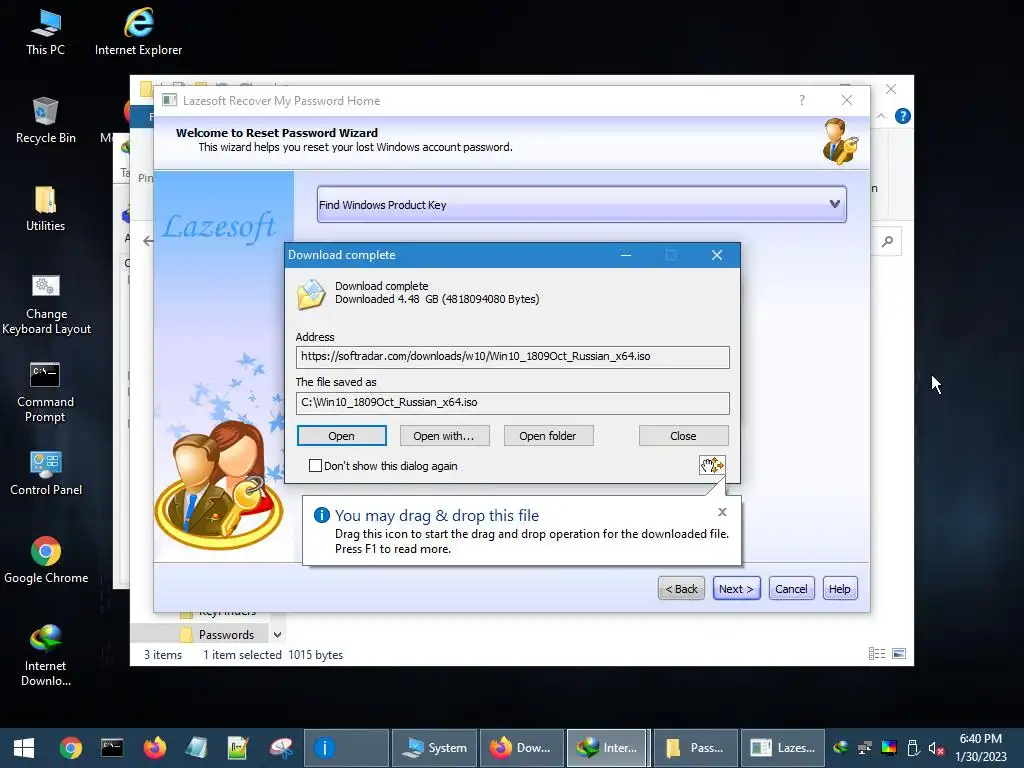Image resolution: width=1024 pixels, height=768 pixels.
Task: Collapse the Explorer ribbon chevron
Action: pyautogui.click(x=881, y=116)
